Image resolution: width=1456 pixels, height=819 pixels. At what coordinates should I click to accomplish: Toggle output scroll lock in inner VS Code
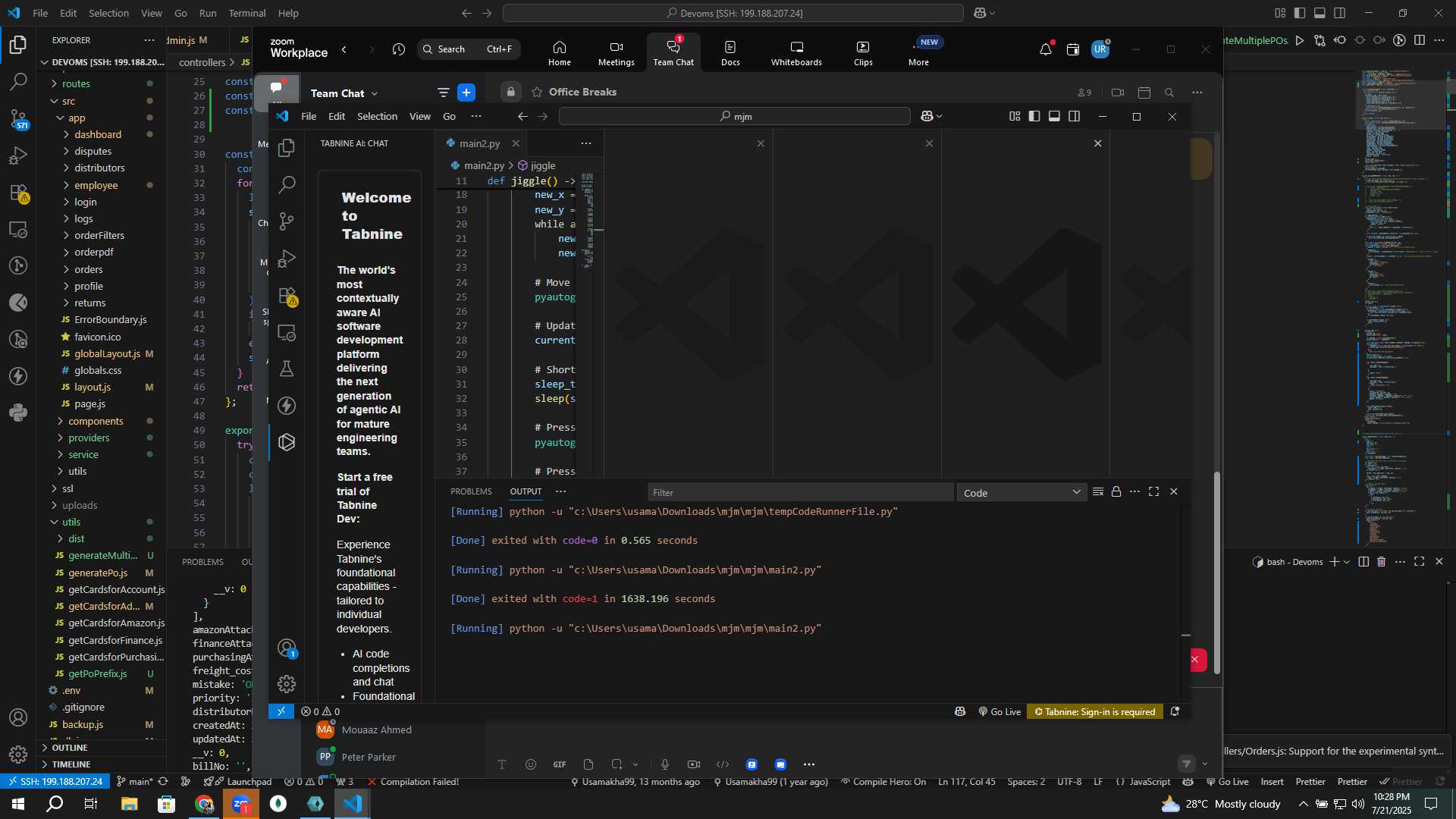tap(1116, 492)
